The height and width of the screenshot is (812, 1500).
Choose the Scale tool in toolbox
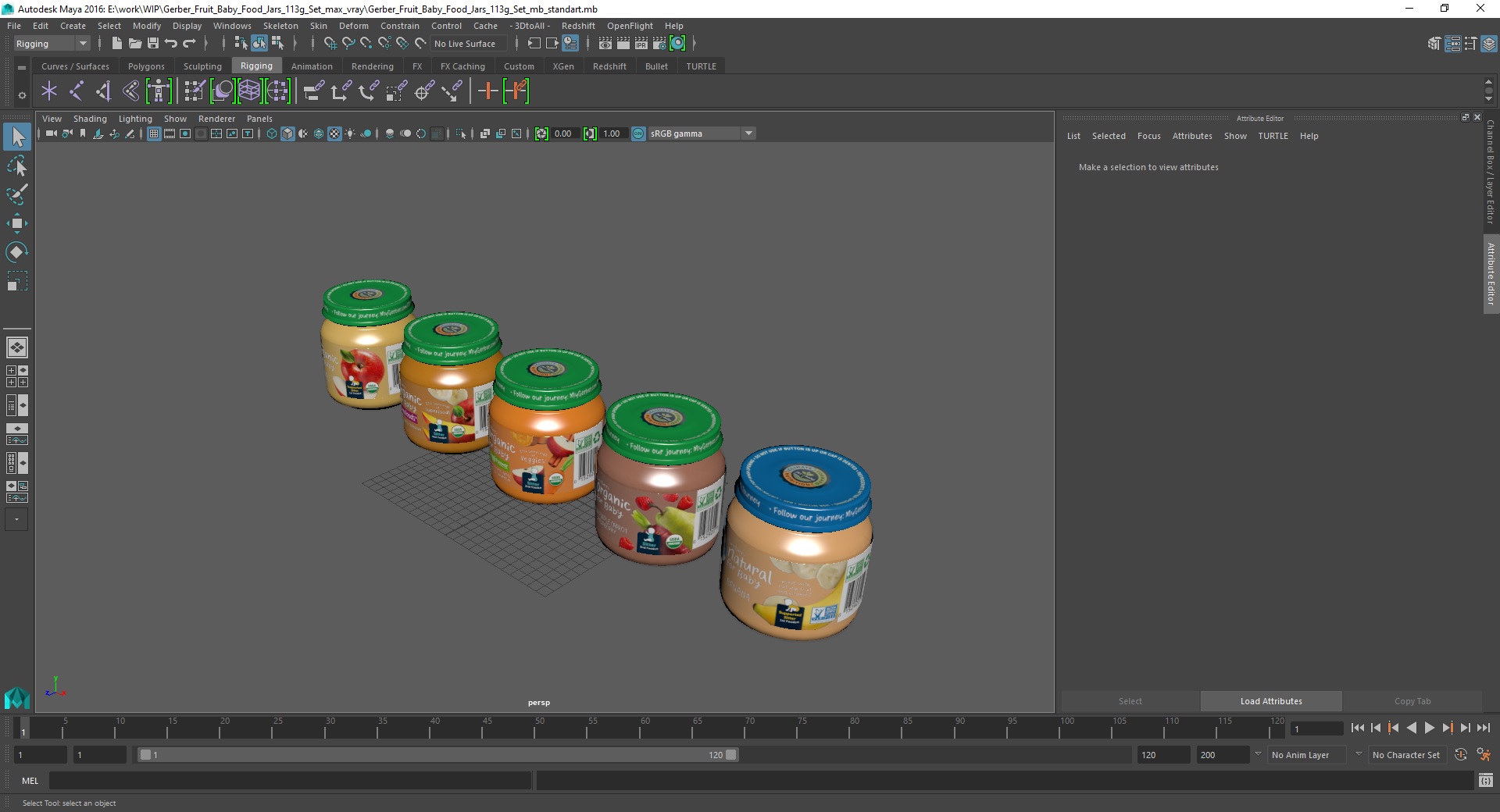tap(16, 281)
